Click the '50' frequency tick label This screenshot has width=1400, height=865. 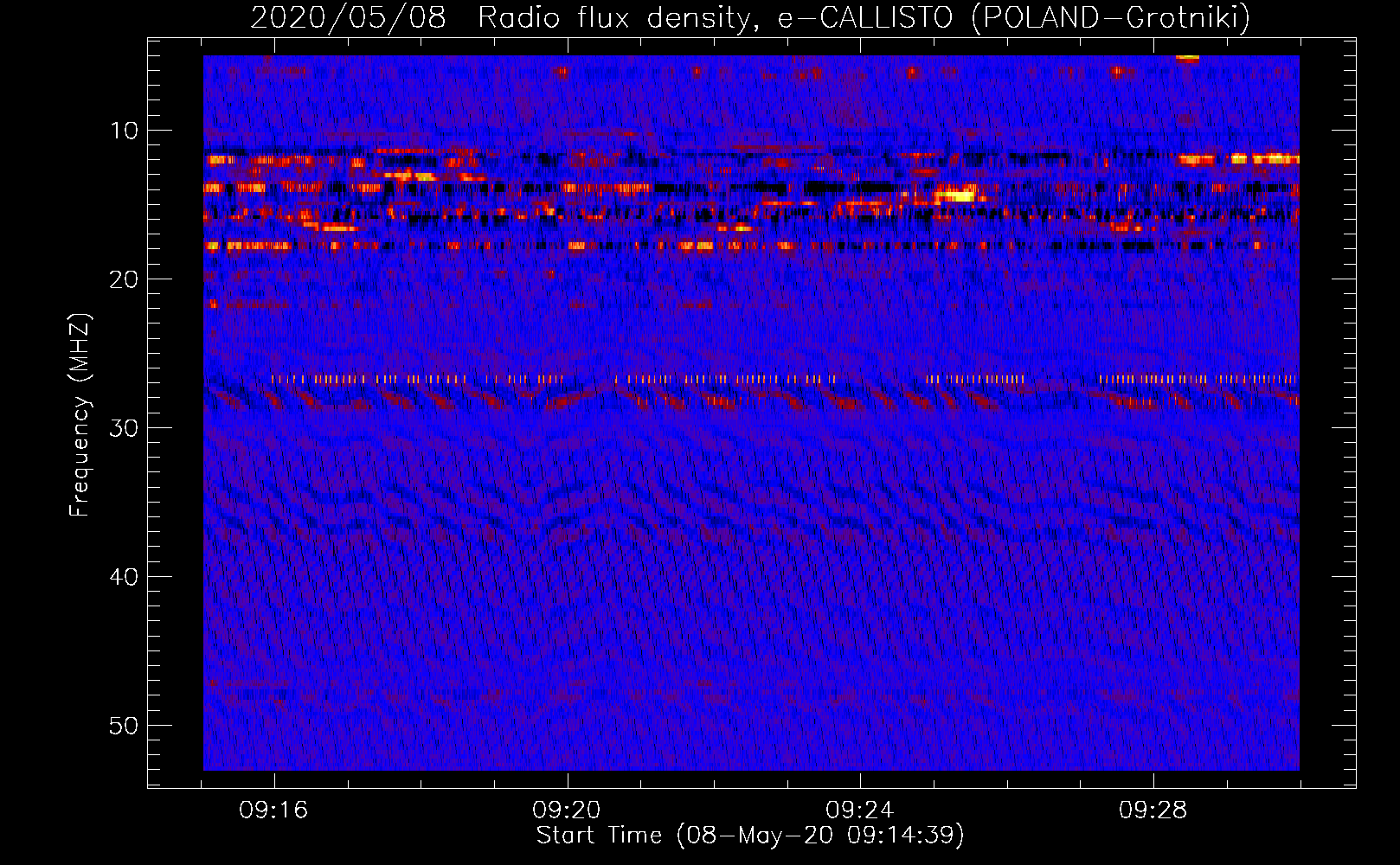pos(125,726)
